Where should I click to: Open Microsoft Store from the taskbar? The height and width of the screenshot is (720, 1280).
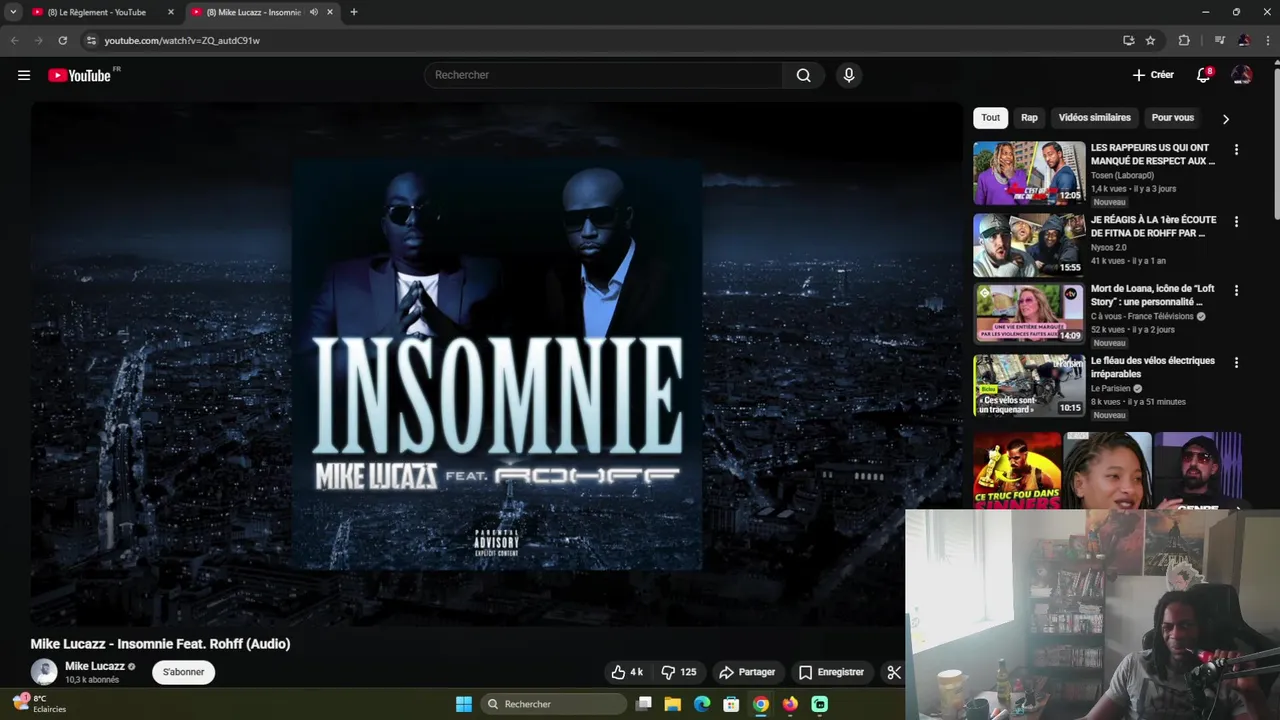click(731, 704)
